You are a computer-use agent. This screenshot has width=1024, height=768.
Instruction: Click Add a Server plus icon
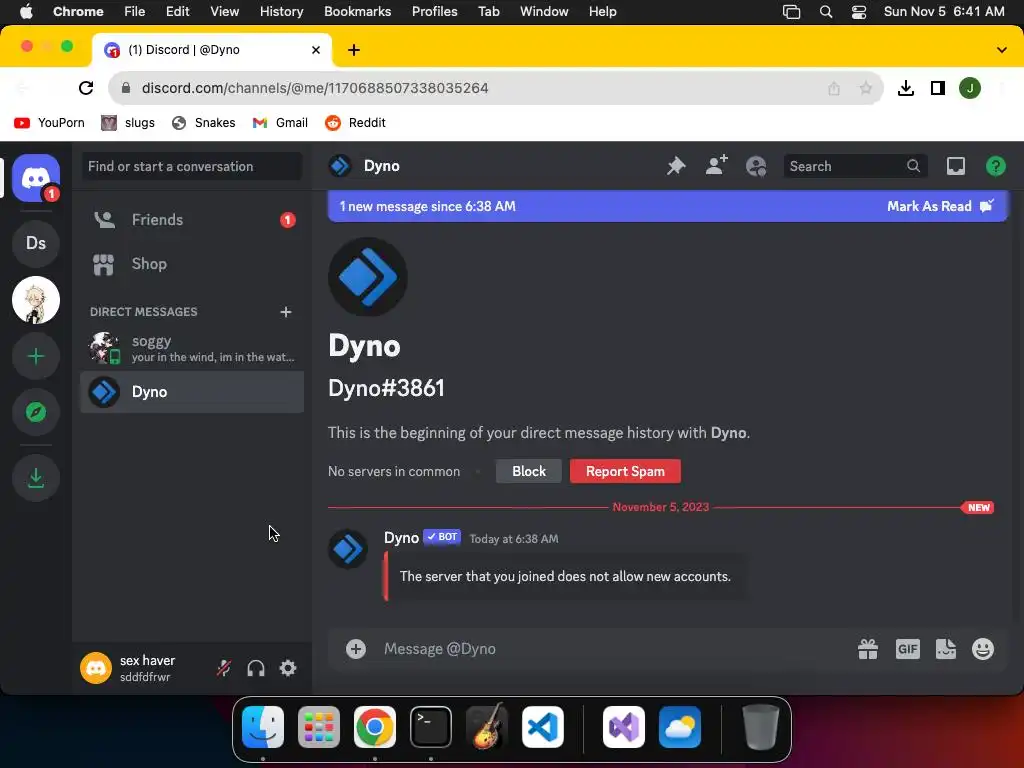point(36,356)
